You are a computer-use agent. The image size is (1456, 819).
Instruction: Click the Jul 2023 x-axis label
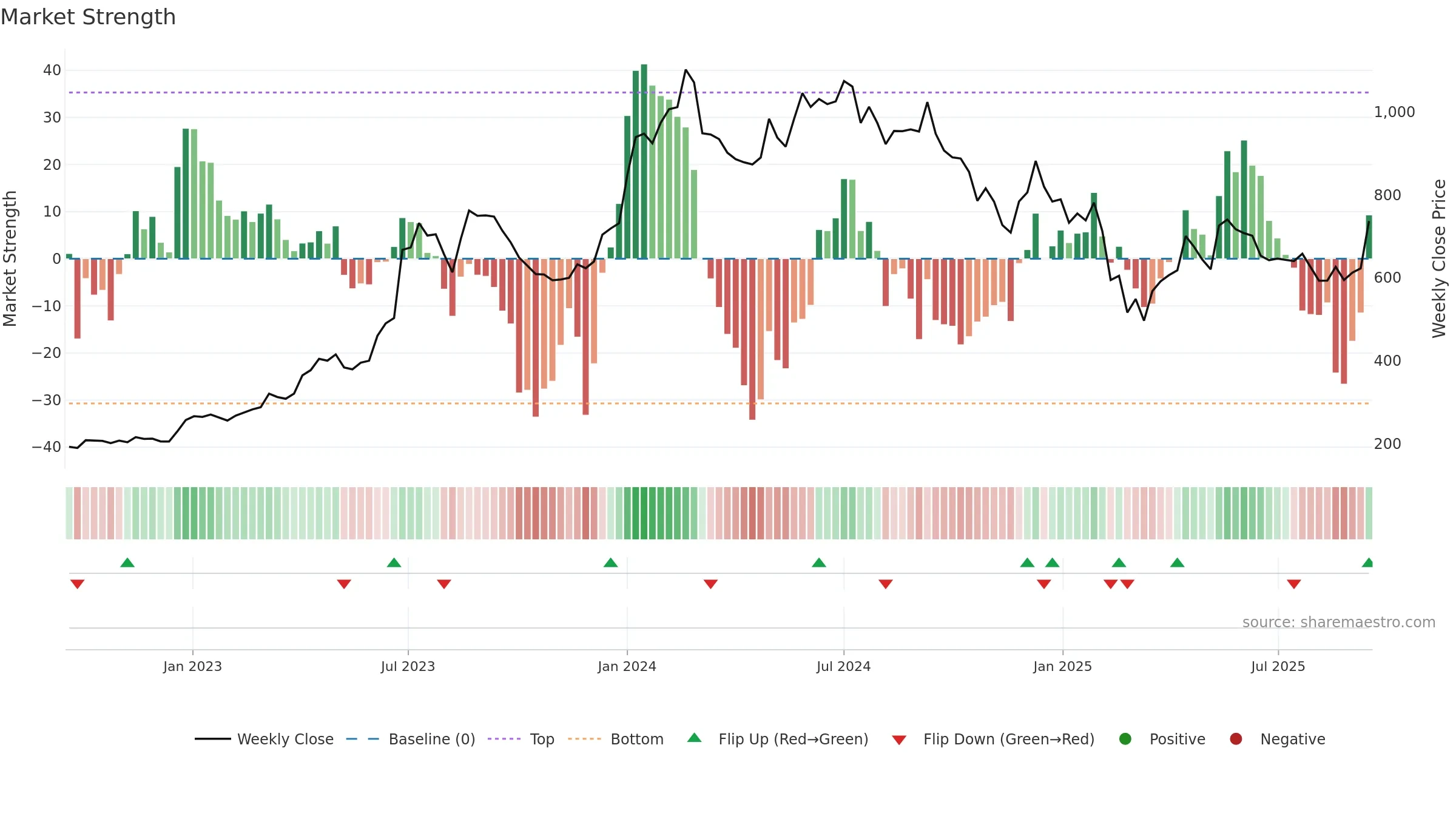click(408, 666)
